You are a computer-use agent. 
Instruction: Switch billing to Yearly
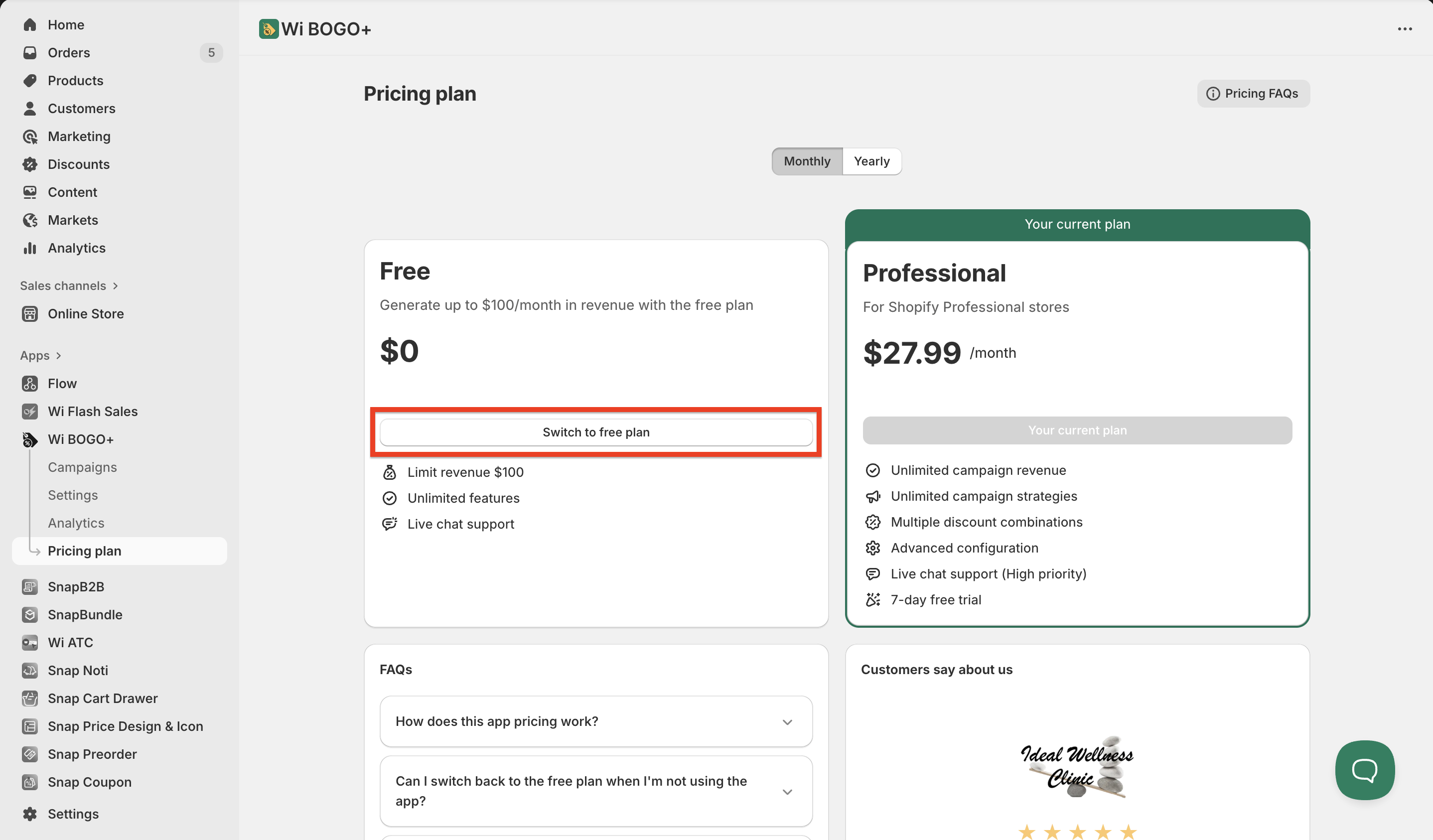coord(871,161)
